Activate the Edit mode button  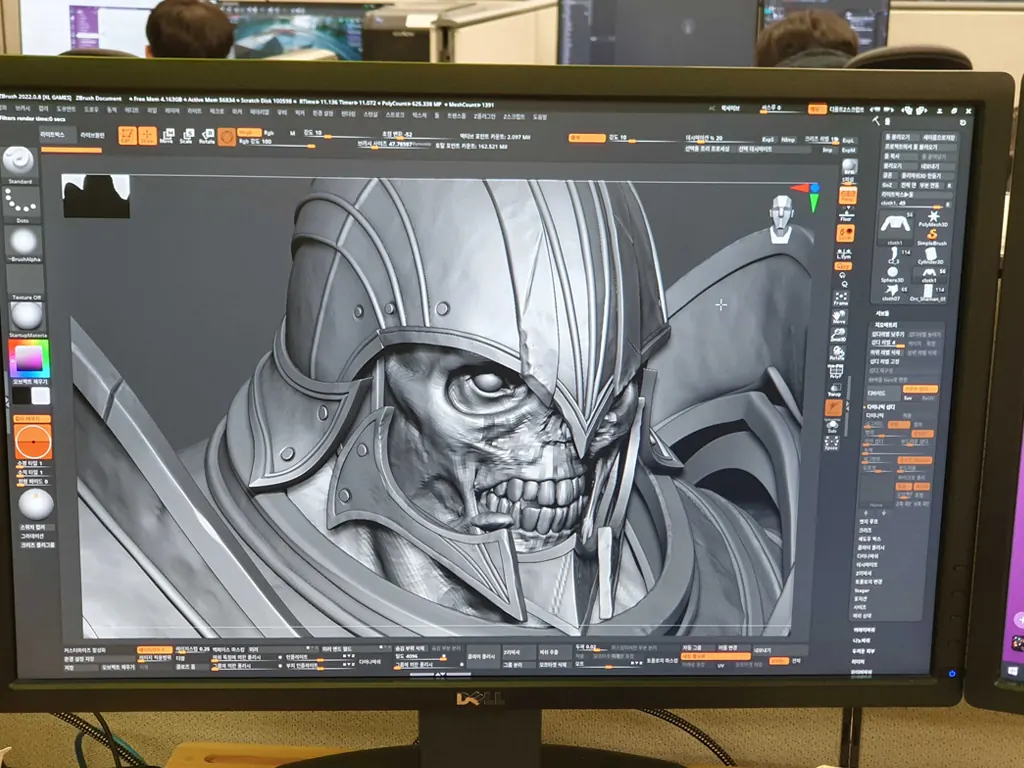127,135
